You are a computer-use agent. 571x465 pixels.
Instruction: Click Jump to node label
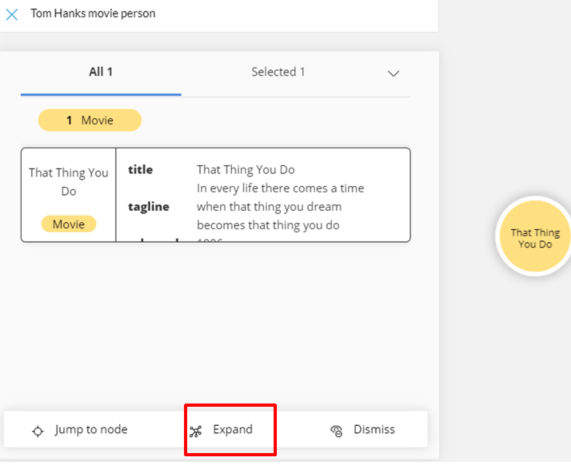point(91,429)
